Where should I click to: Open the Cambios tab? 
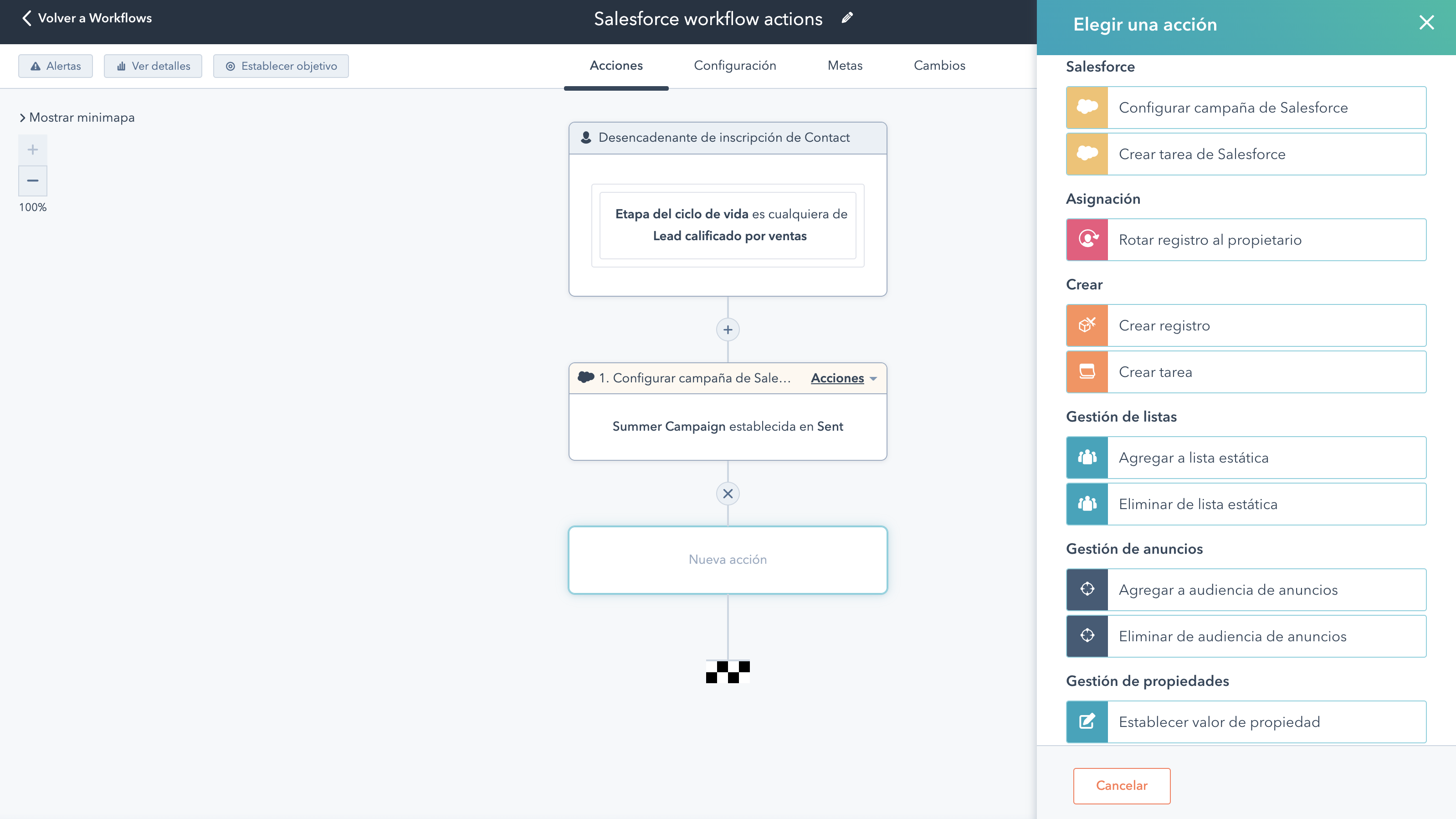(x=939, y=66)
